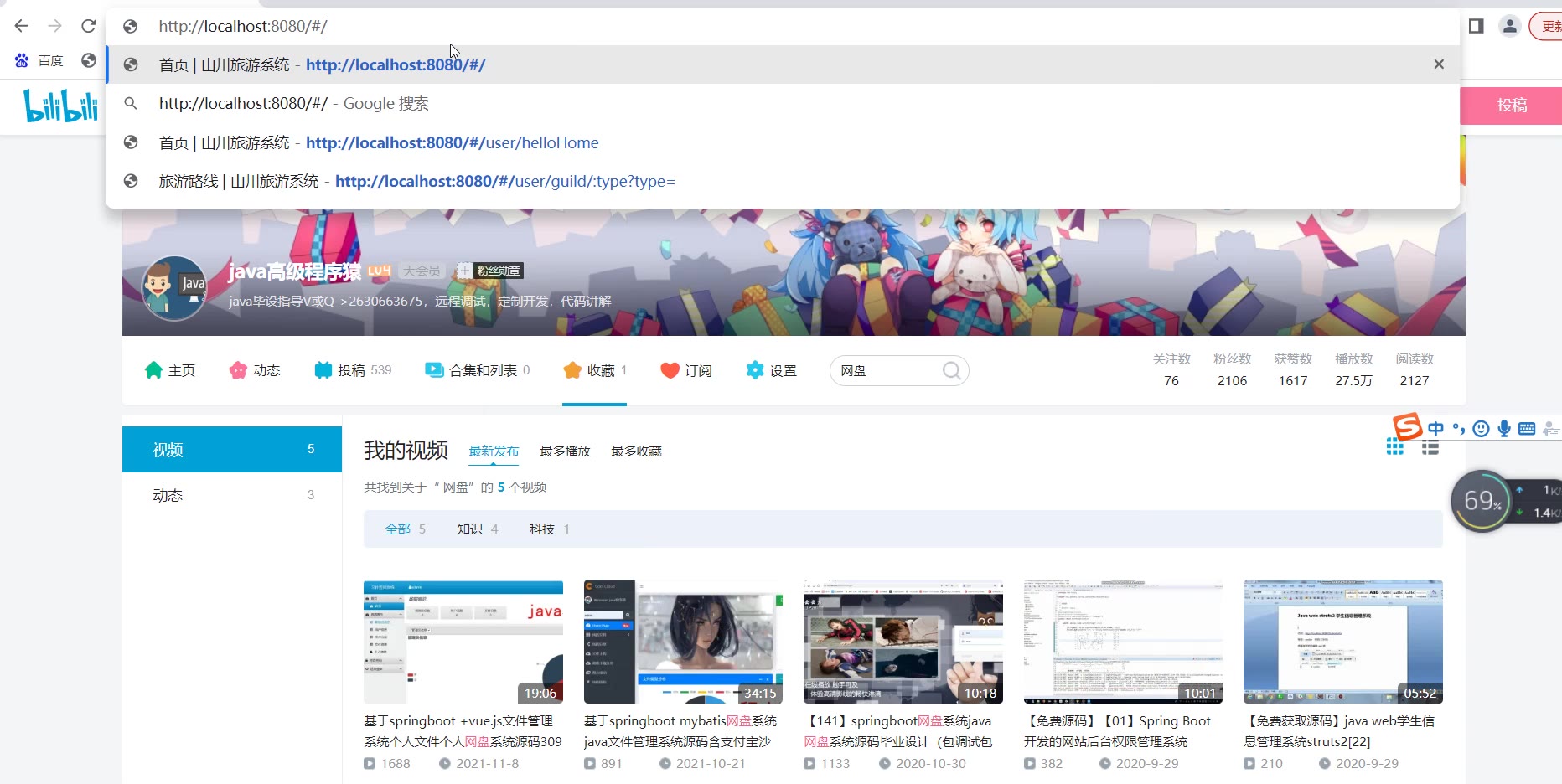Filter by 全部 category

point(406,529)
